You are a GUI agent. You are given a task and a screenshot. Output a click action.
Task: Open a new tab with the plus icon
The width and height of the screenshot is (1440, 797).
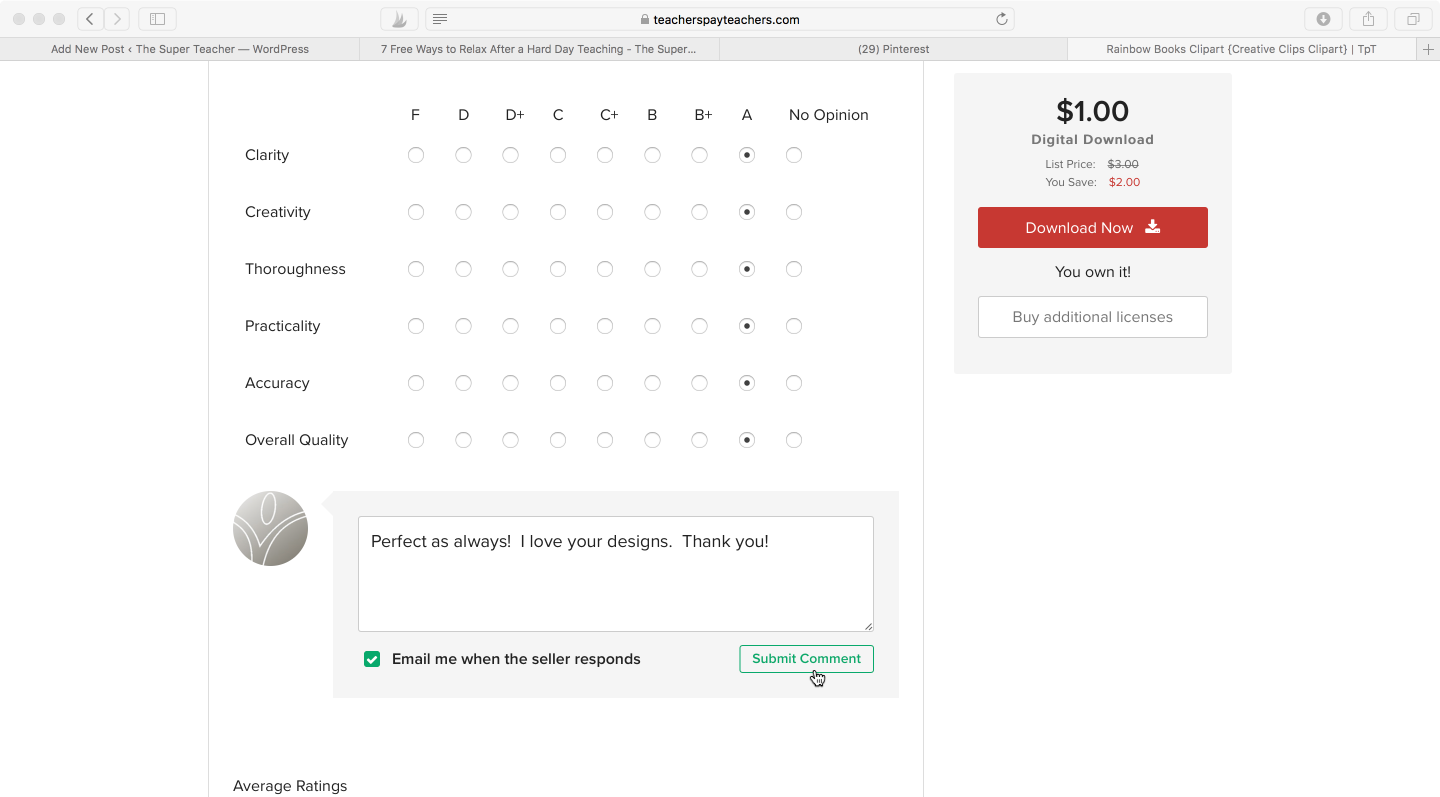[1430, 48]
